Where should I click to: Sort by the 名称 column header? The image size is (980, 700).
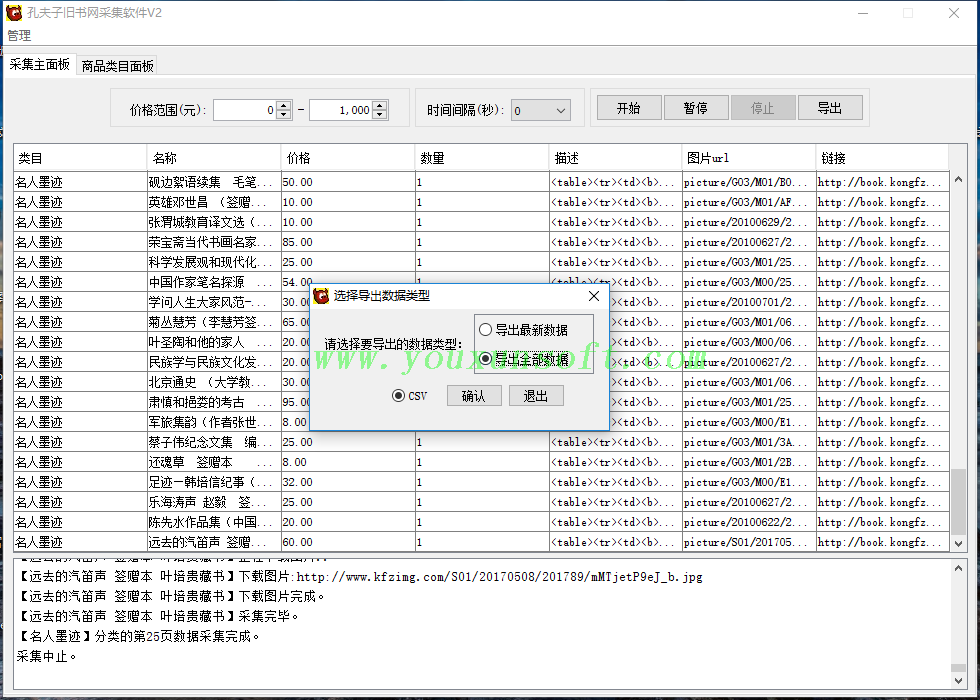[214, 158]
